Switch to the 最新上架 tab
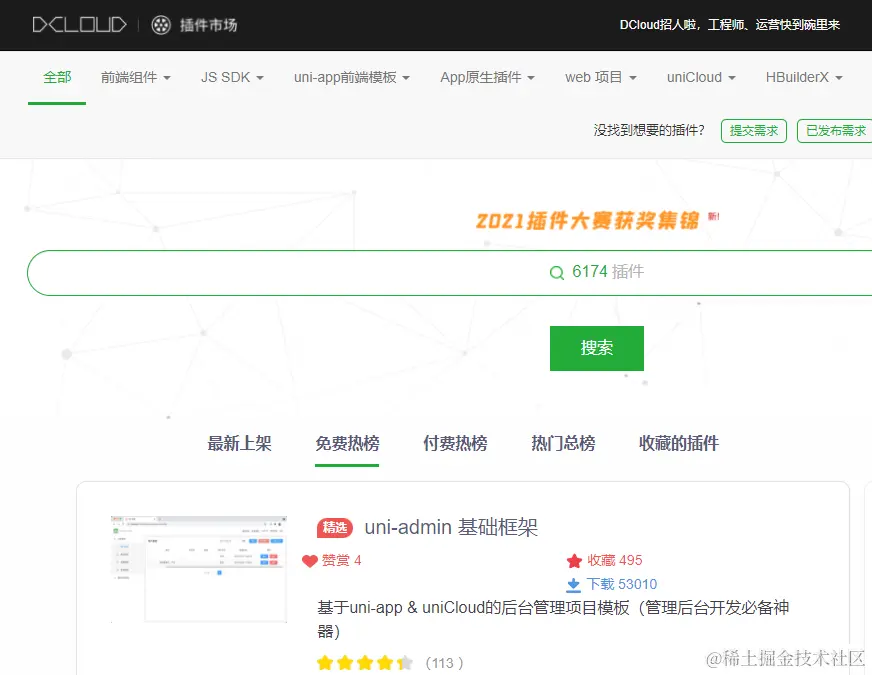 point(239,443)
